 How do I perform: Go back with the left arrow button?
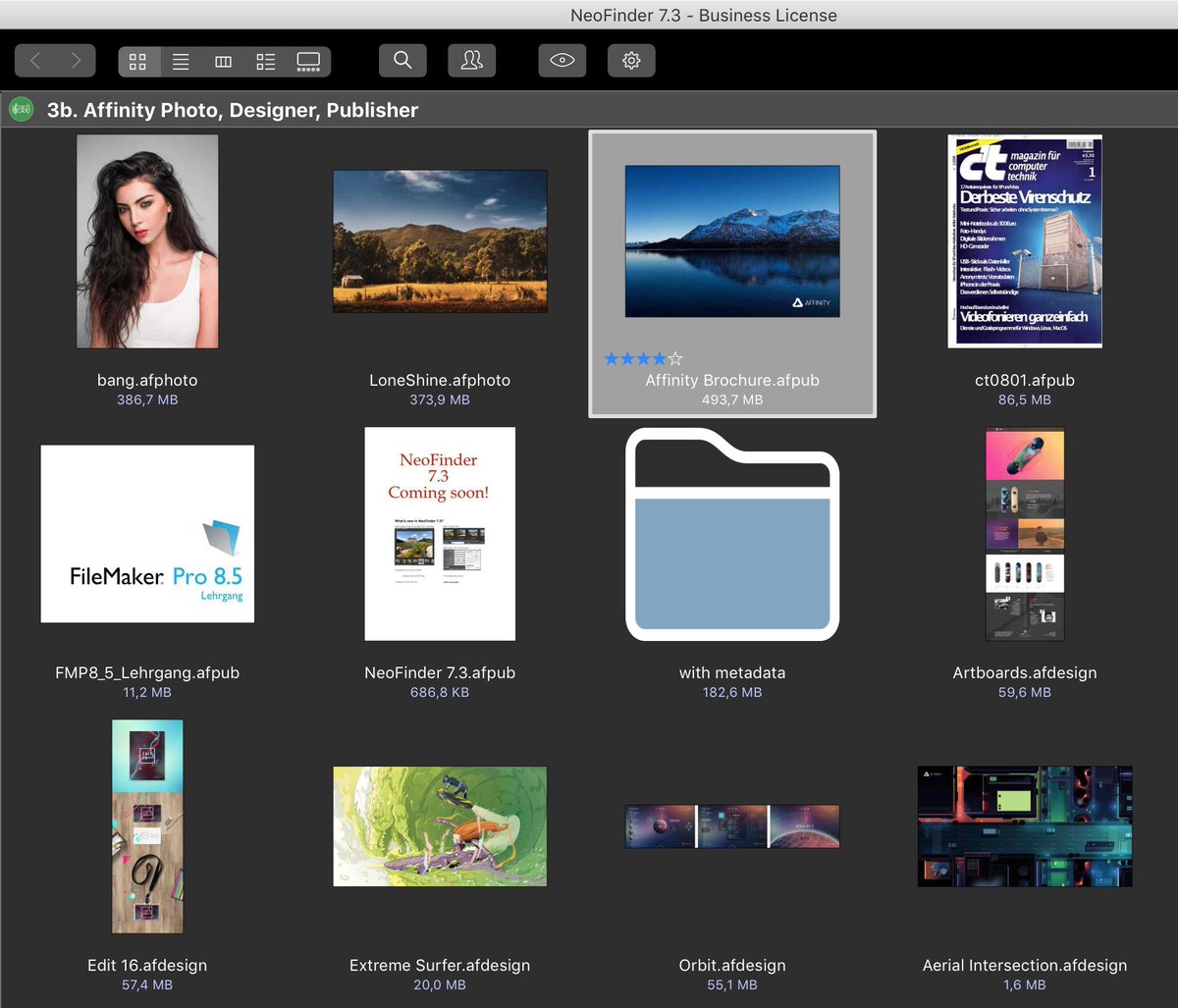pos(35,61)
